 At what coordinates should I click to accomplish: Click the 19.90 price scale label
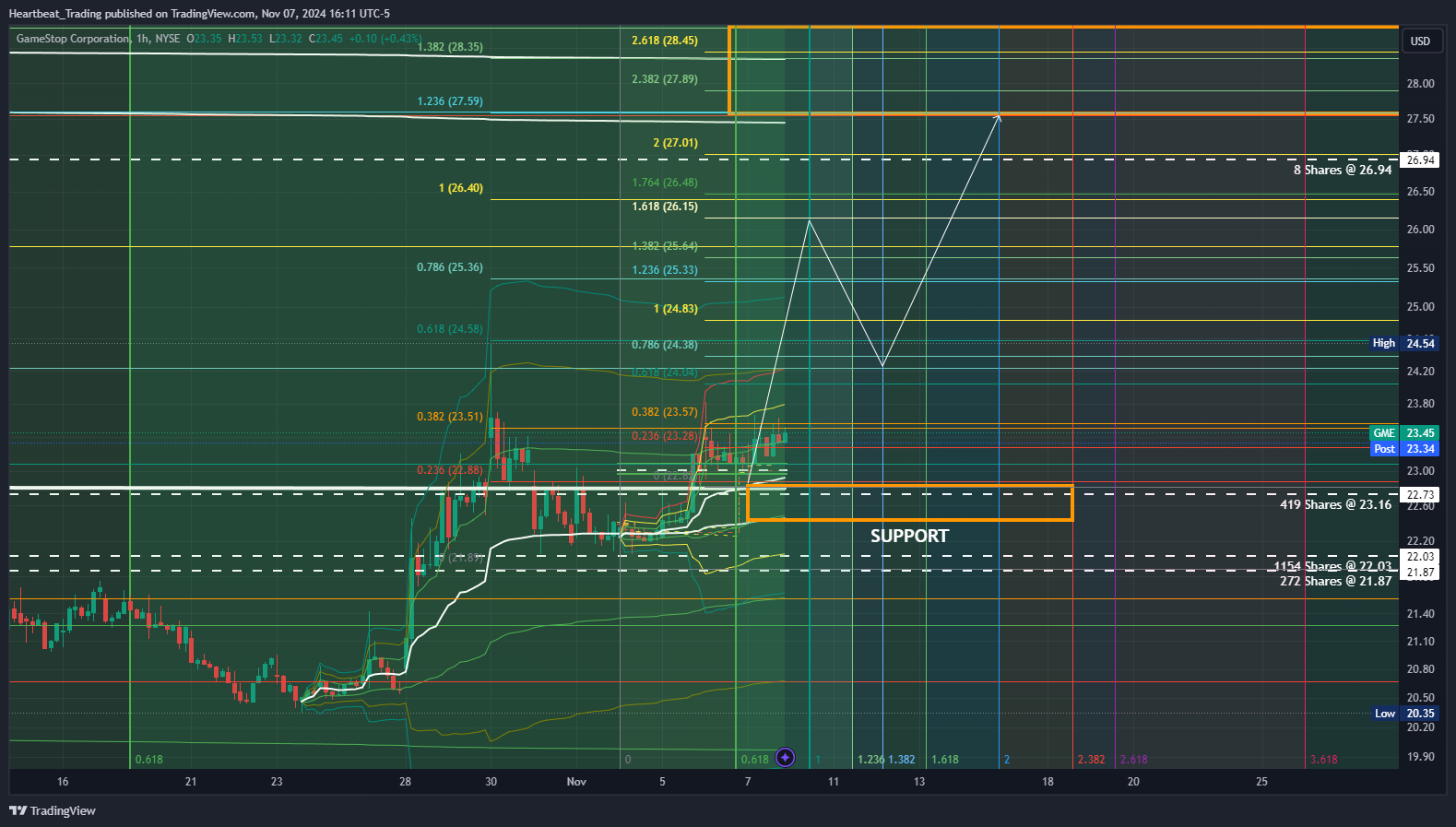coord(1420,757)
